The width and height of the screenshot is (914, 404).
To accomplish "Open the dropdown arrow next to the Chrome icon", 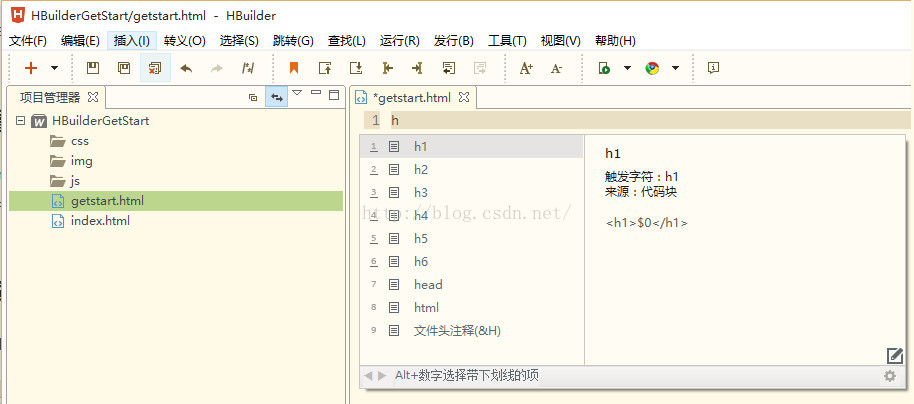I will tap(675, 68).
